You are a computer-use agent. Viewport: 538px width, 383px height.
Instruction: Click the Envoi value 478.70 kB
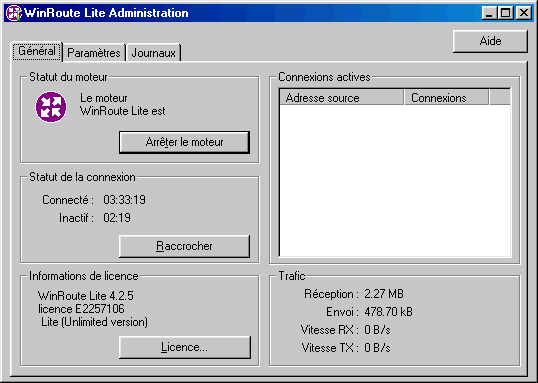tap(388, 312)
